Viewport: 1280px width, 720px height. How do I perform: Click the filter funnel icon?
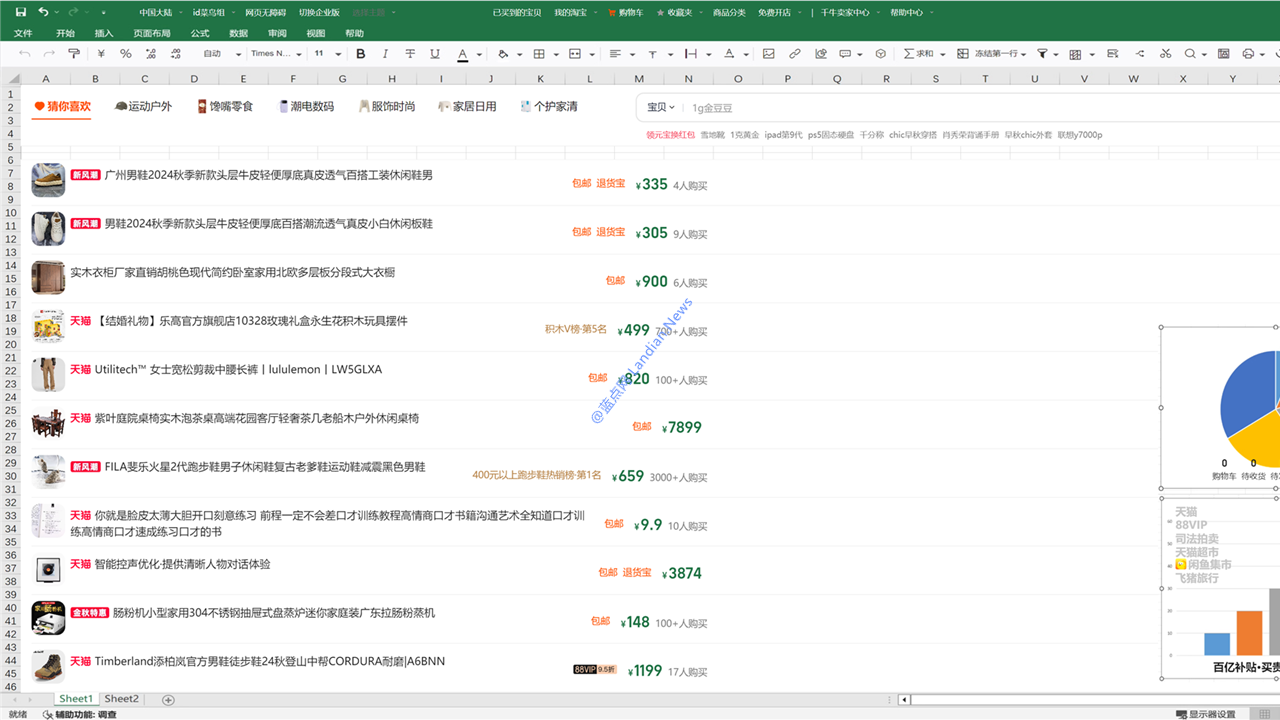pos(1042,54)
